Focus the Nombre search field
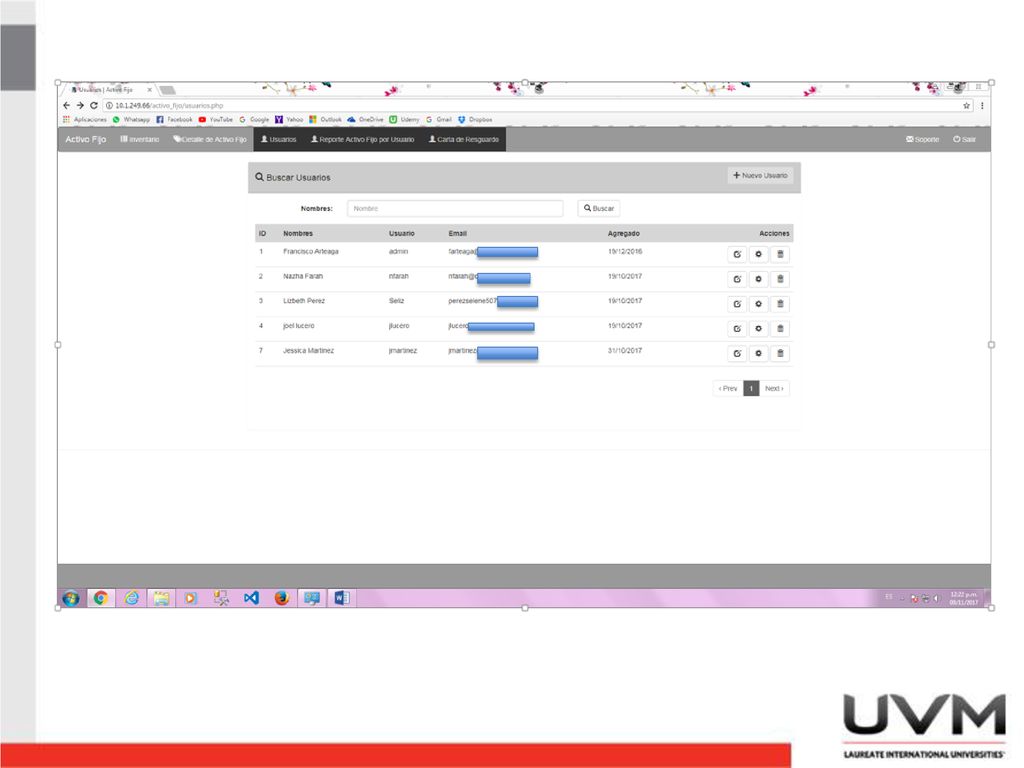 tap(455, 208)
